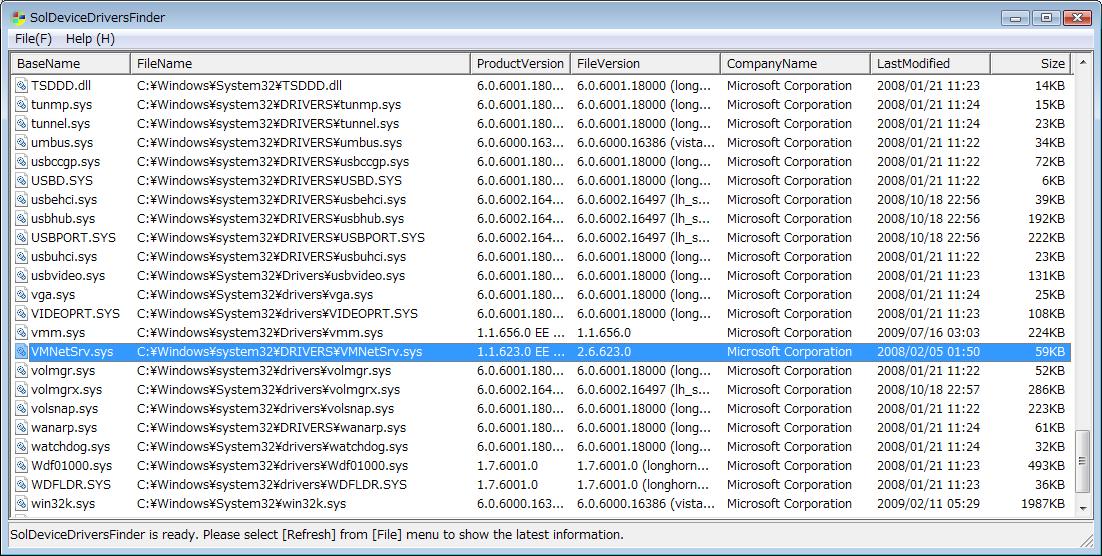Image resolution: width=1102 pixels, height=556 pixels.
Task: Click the file icon for usbehci.sys
Action: point(21,200)
